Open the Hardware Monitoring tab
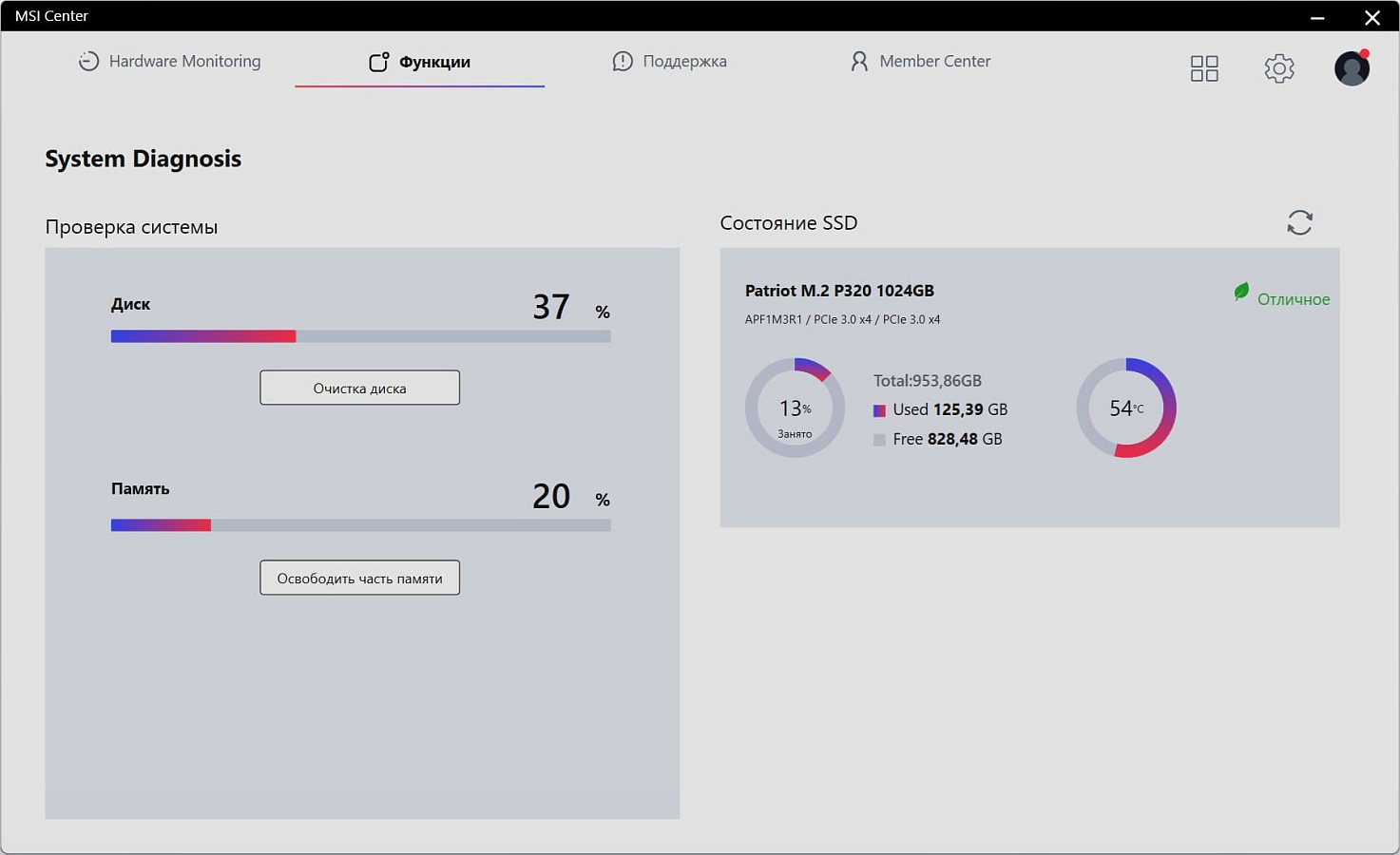The height and width of the screenshot is (855, 1400). point(169,61)
